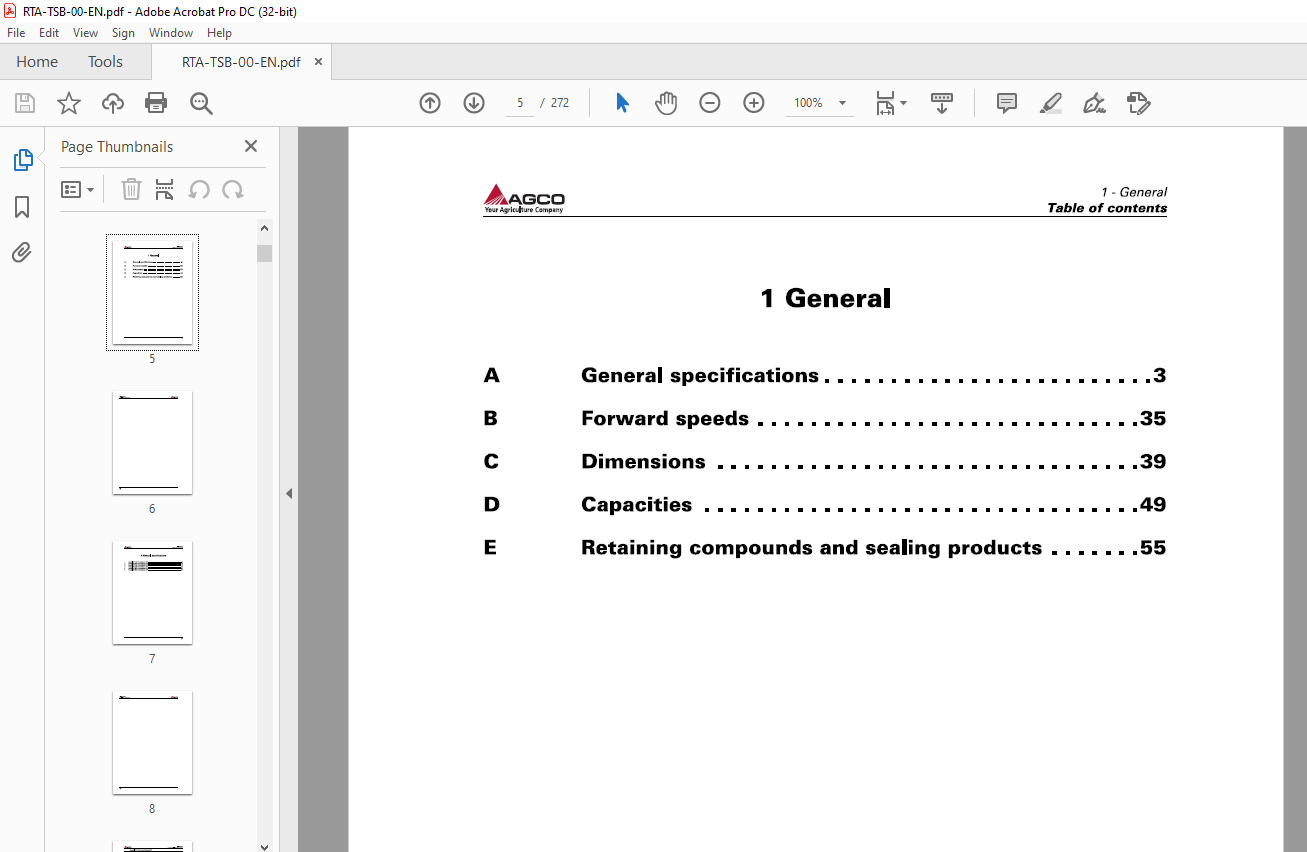
Task: Open thumbnail options dropdown menu
Action: coord(78,189)
